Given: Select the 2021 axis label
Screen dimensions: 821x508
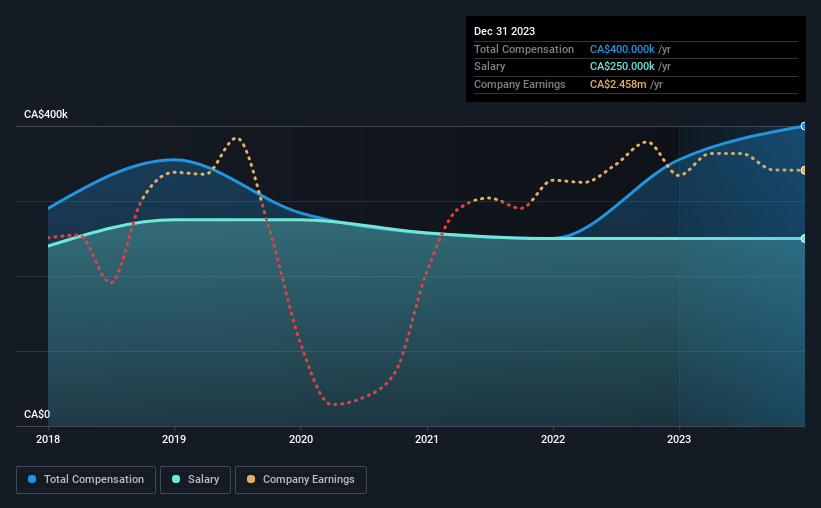Looking at the screenshot, I should (427, 439).
